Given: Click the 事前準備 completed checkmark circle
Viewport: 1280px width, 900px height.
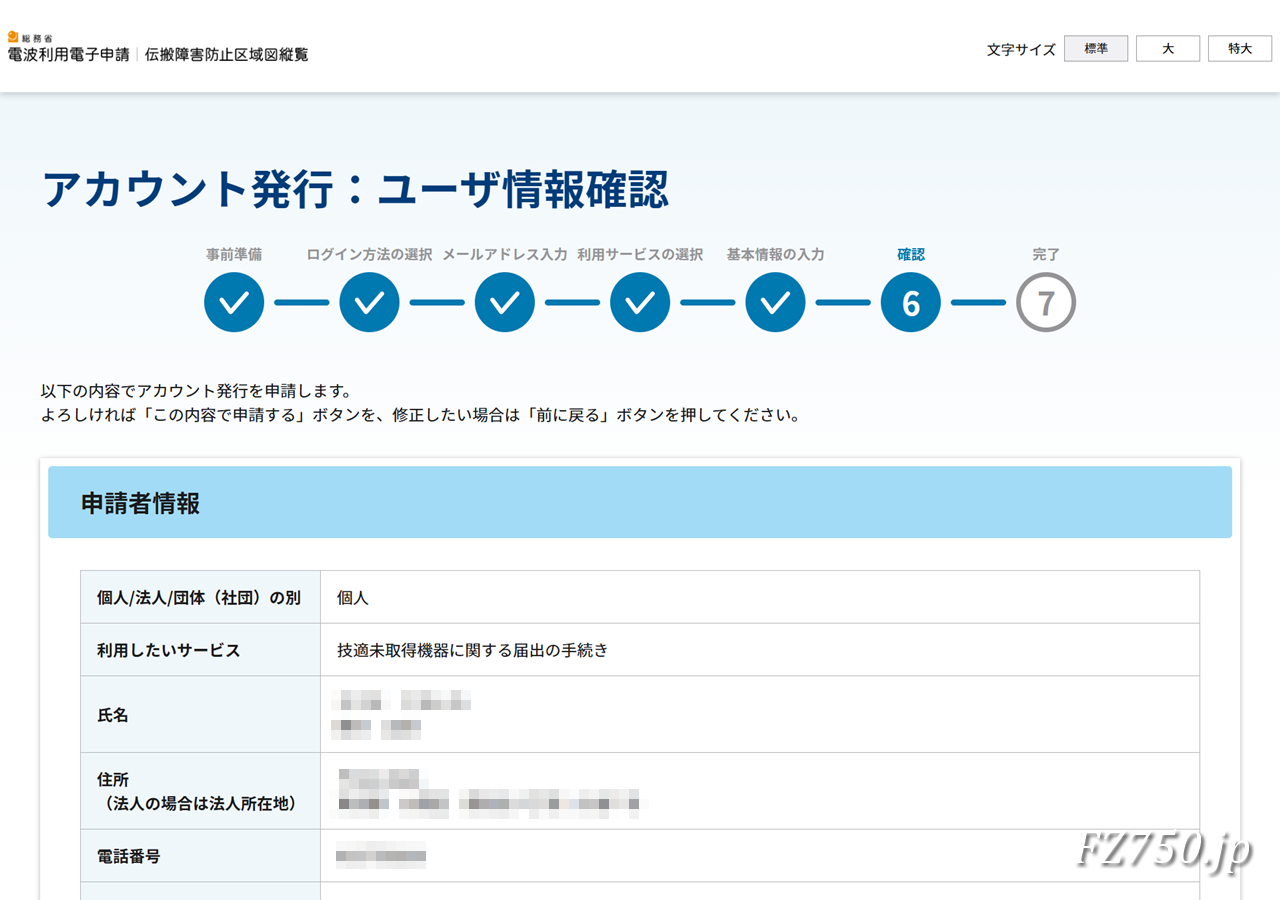Looking at the screenshot, I should [x=233, y=302].
